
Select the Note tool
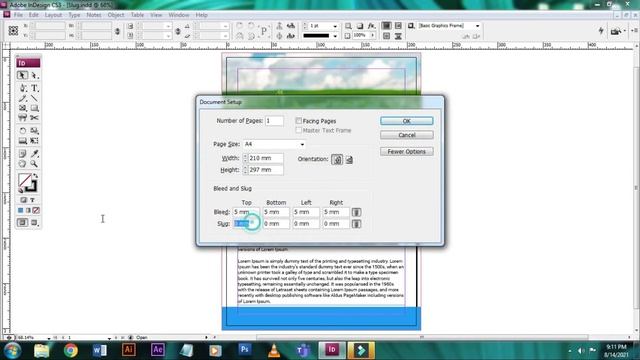(x=22, y=153)
